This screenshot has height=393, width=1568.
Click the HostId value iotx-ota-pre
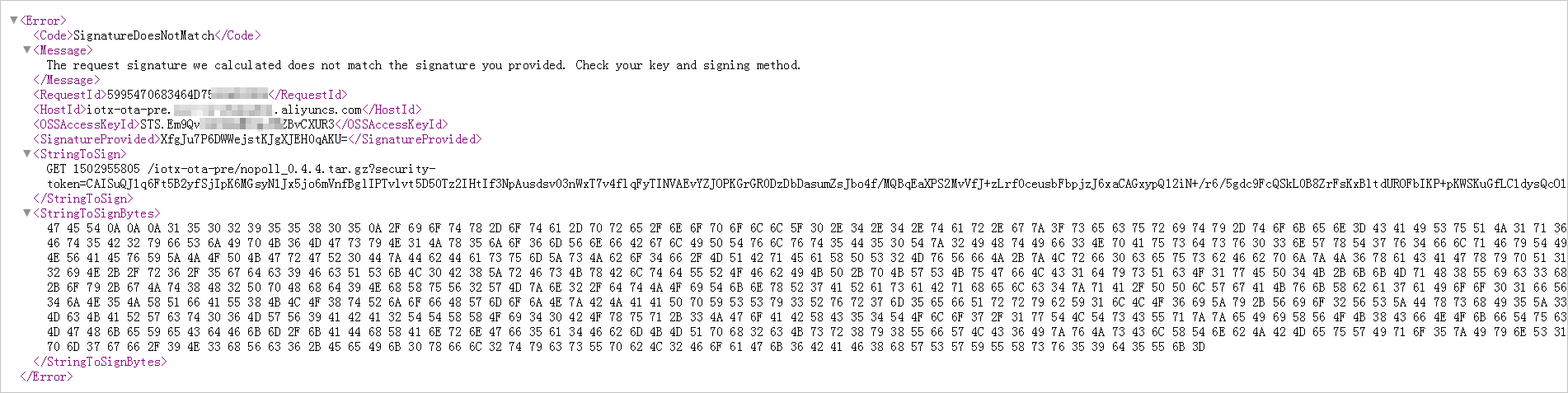129,110
